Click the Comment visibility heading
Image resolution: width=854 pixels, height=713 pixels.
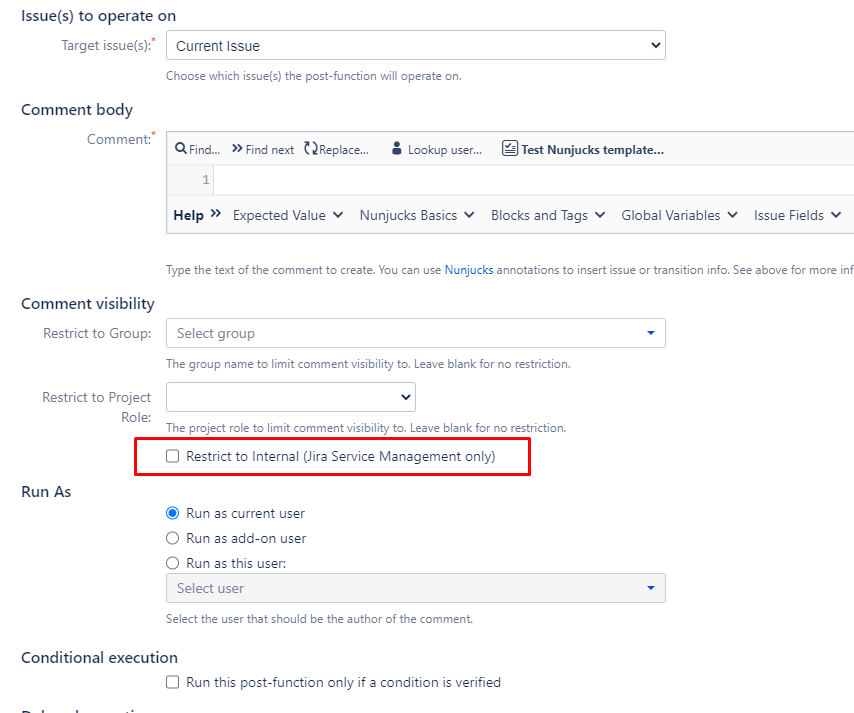click(x=88, y=303)
